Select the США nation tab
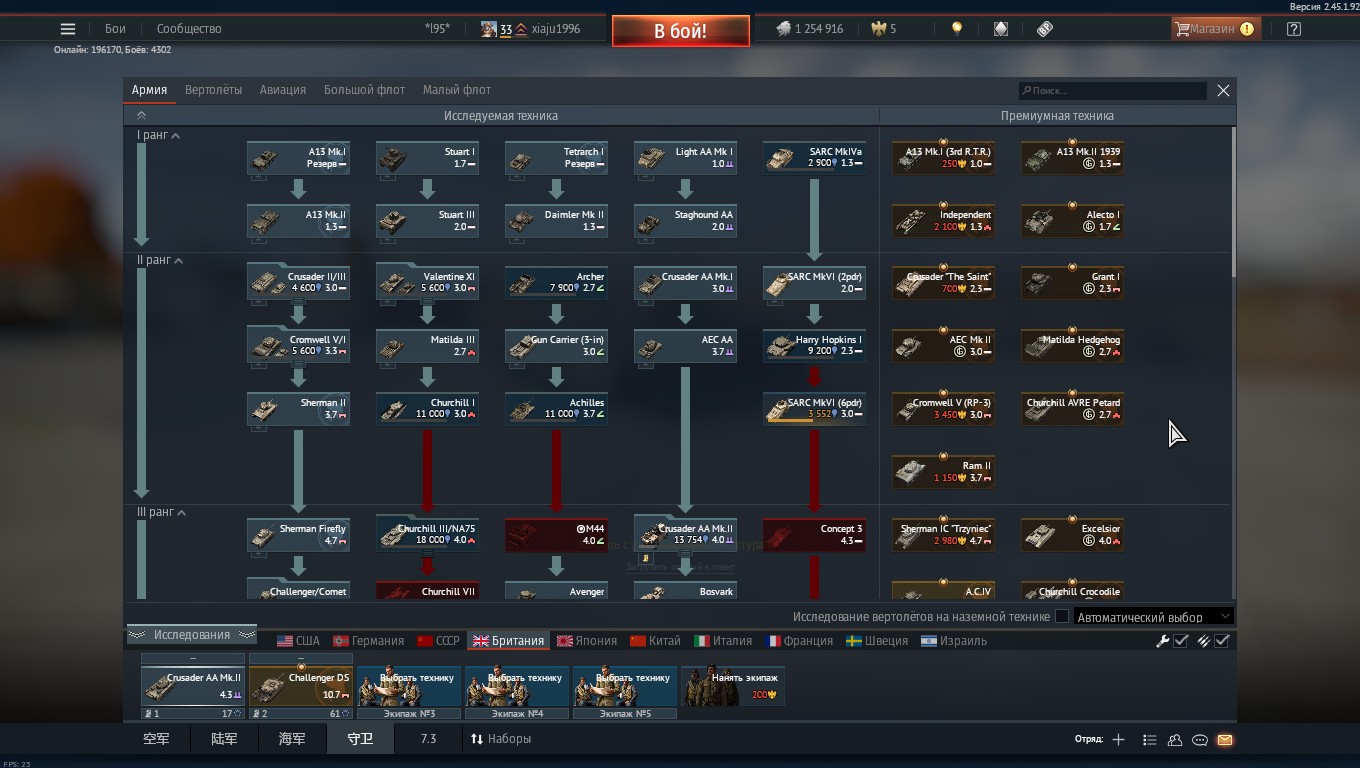Screen dimensions: 1360x768 click(x=298, y=641)
